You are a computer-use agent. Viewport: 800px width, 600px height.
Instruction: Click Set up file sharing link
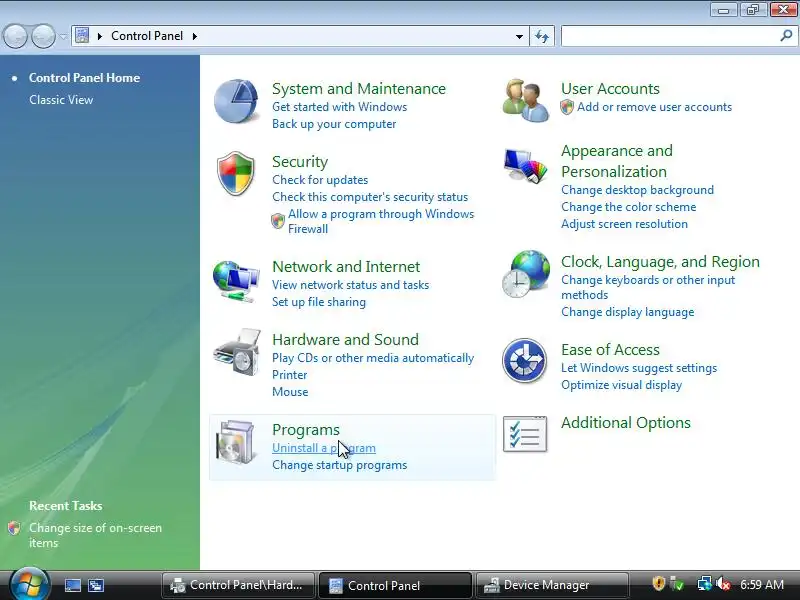point(319,302)
